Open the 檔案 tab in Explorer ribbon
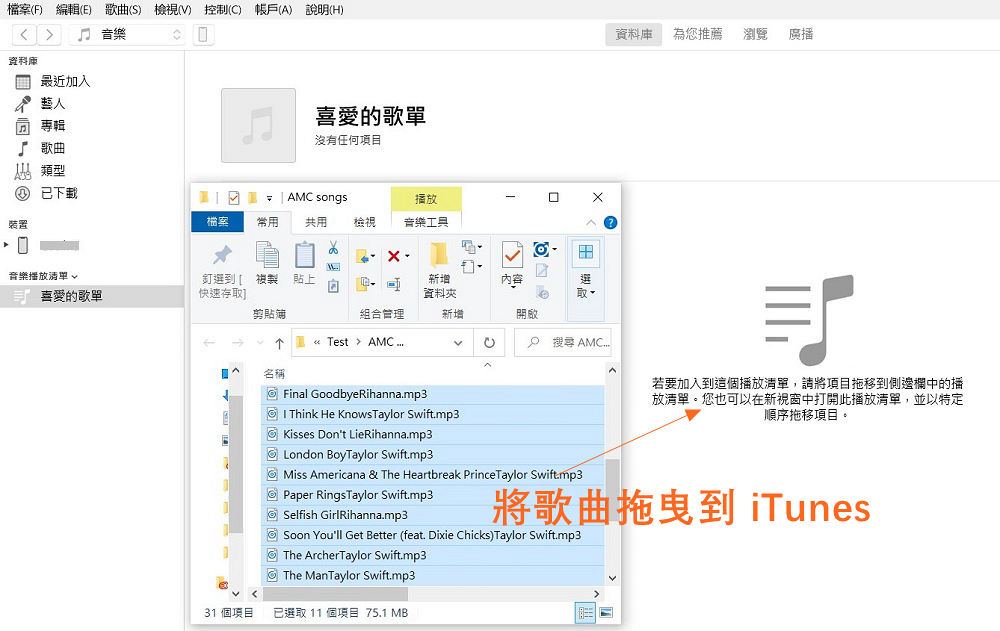Viewport: 1000px width, 631px height. pos(217,221)
